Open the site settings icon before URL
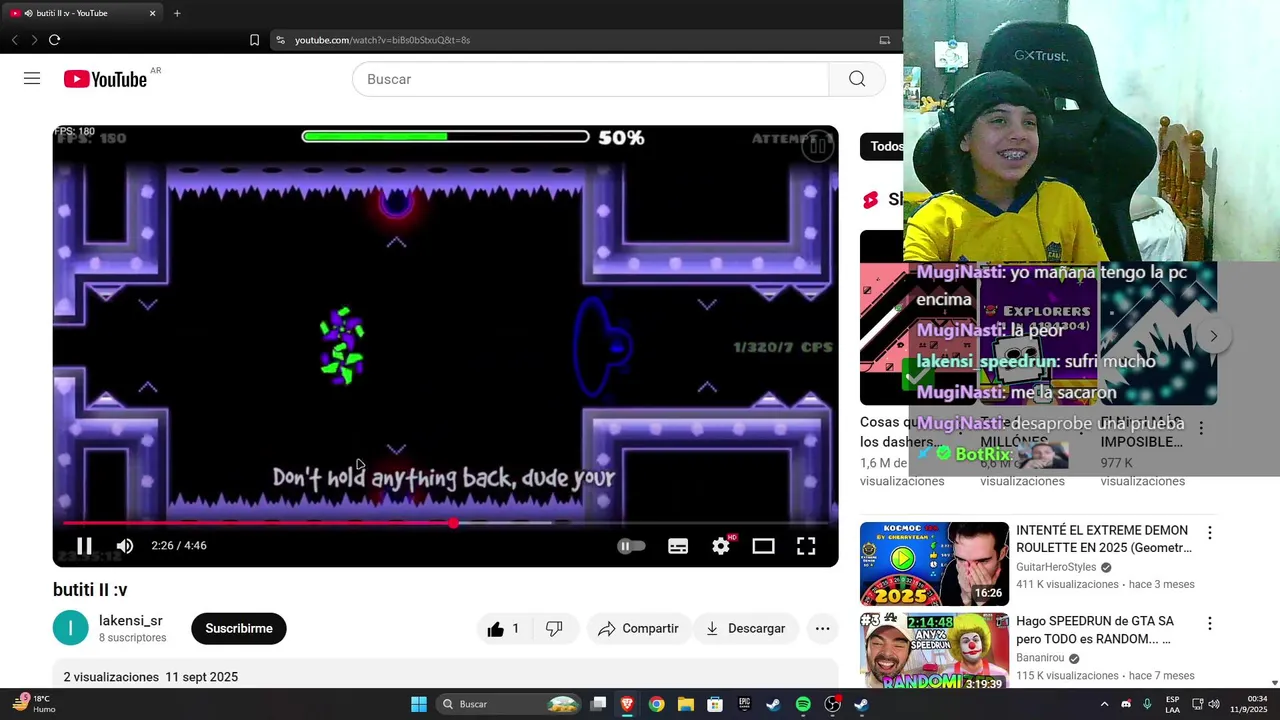The height and width of the screenshot is (720, 1280). point(280,40)
